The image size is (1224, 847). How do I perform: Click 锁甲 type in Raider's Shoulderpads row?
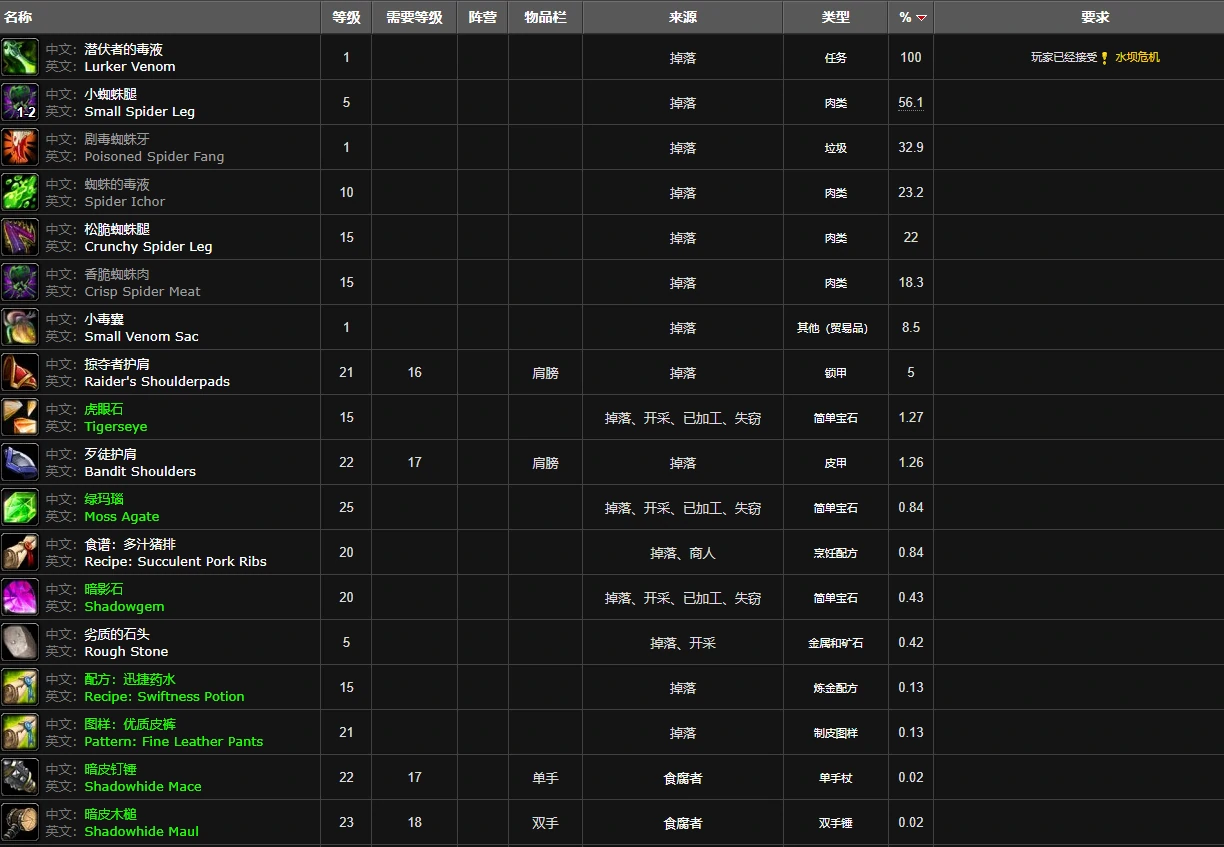[x=835, y=373]
